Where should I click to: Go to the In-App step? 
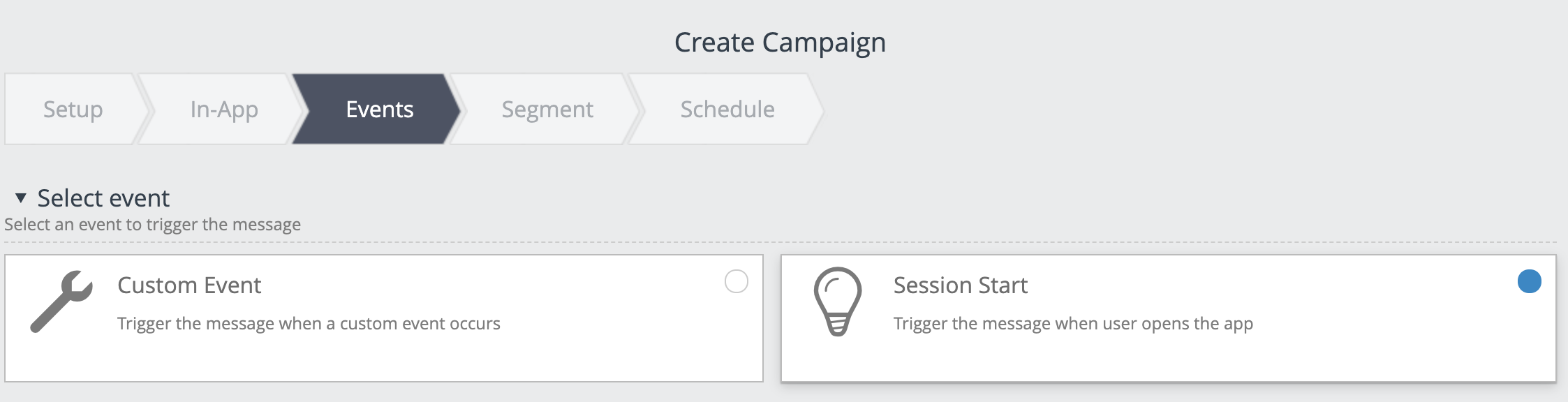[224, 109]
